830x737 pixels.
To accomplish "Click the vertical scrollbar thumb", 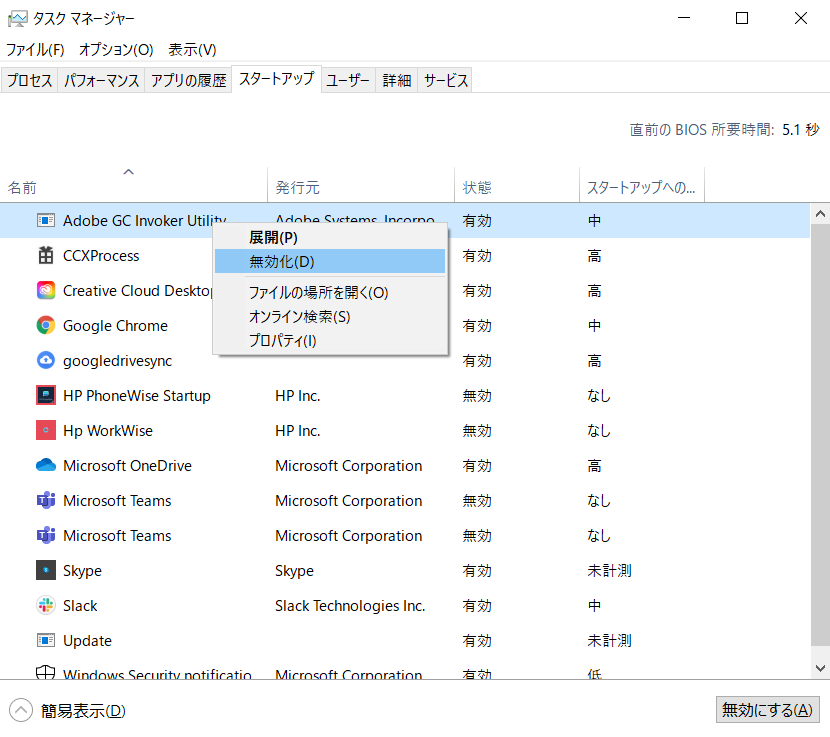I will pos(820,435).
